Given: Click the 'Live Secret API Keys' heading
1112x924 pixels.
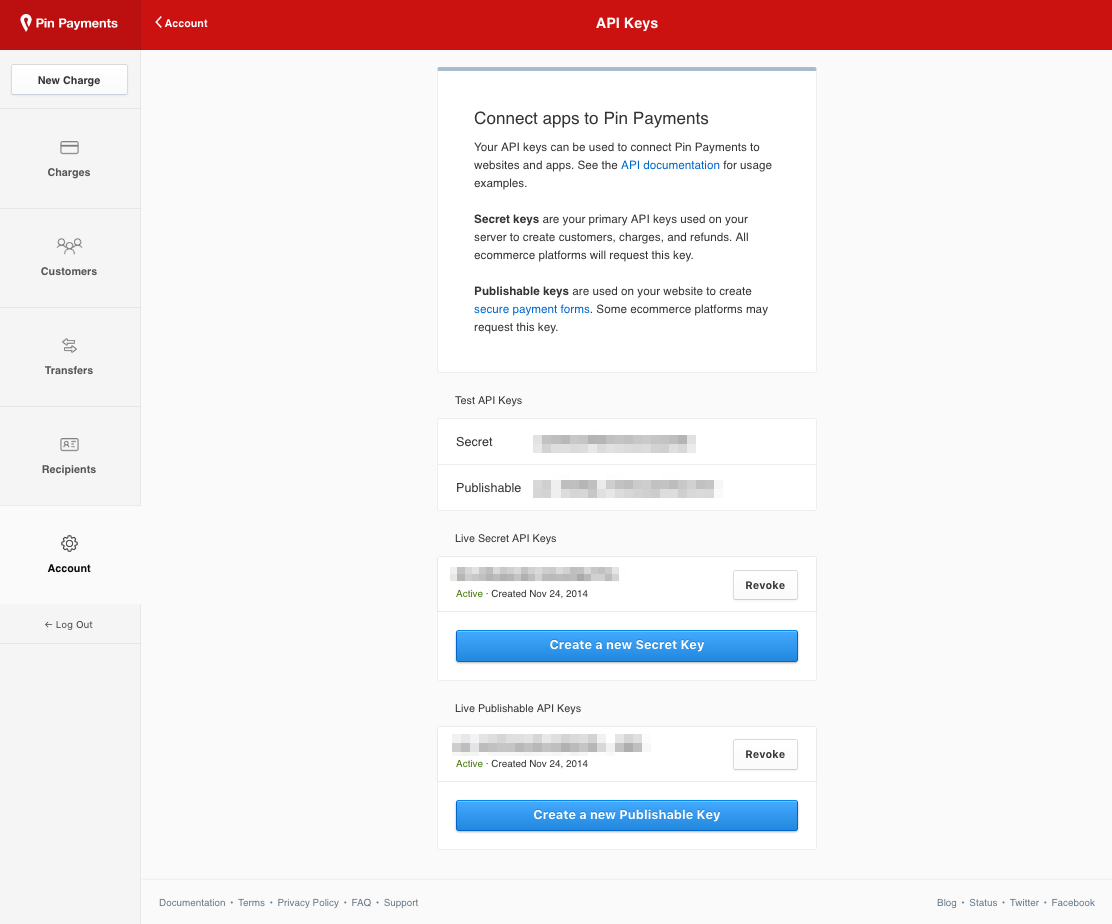Looking at the screenshot, I should click(505, 538).
